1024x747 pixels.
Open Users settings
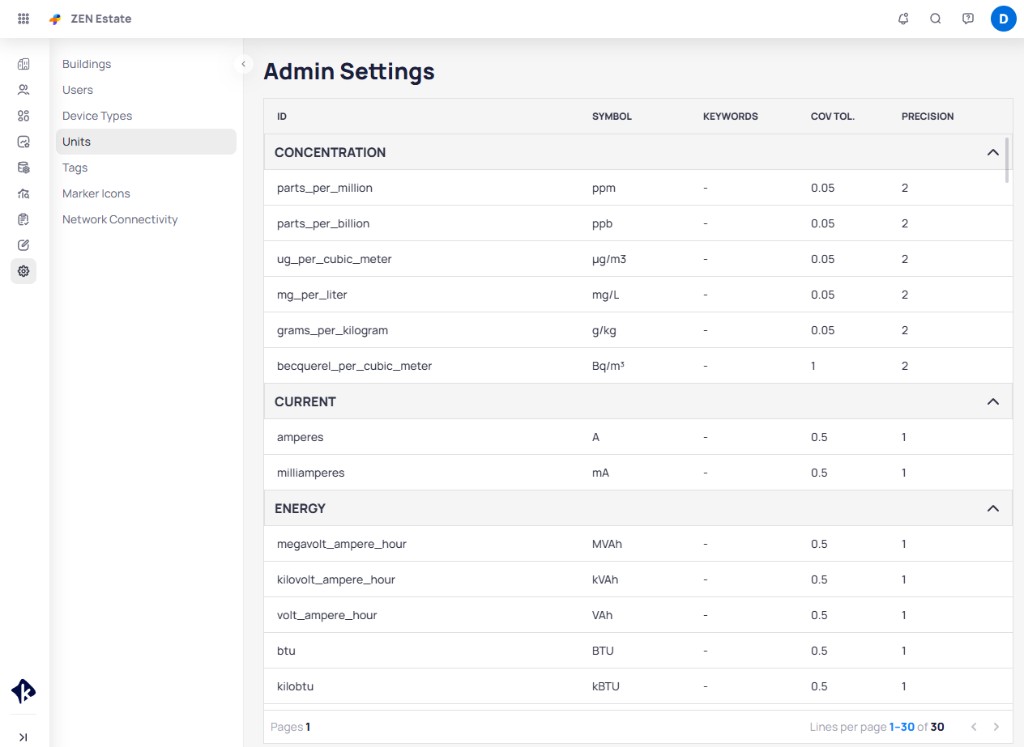(x=78, y=90)
